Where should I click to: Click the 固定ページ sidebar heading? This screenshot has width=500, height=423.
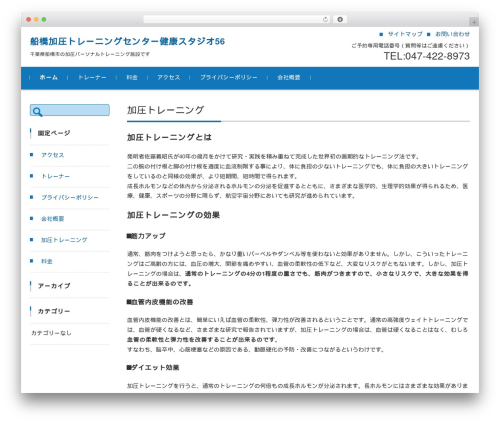pos(54,133)
